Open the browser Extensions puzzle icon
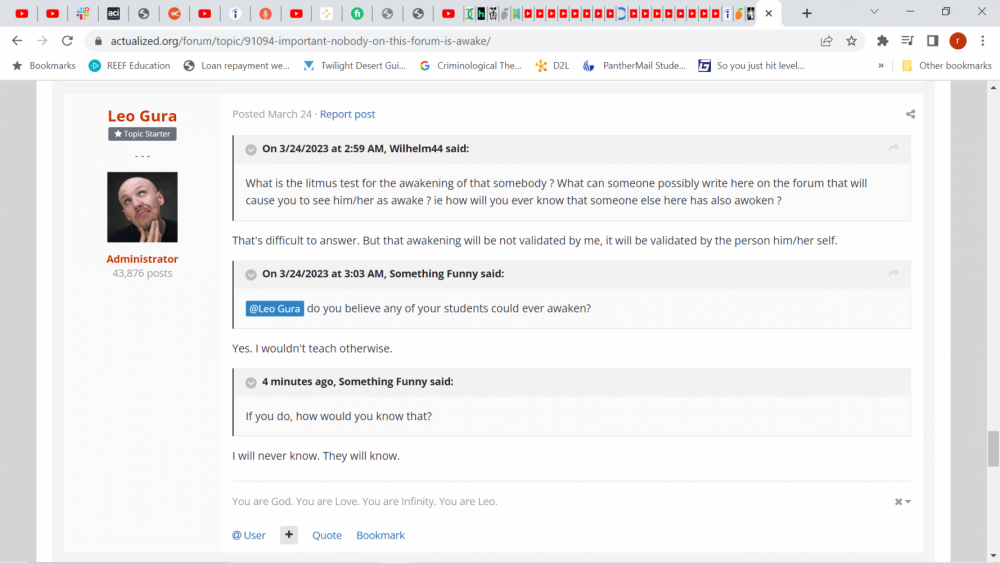 pyautogui.click(x=882, y=41)
